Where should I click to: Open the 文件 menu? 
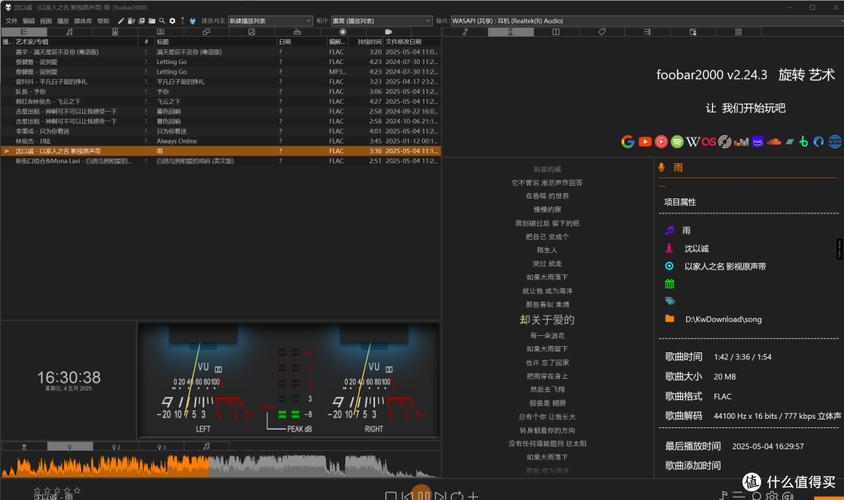10,20
